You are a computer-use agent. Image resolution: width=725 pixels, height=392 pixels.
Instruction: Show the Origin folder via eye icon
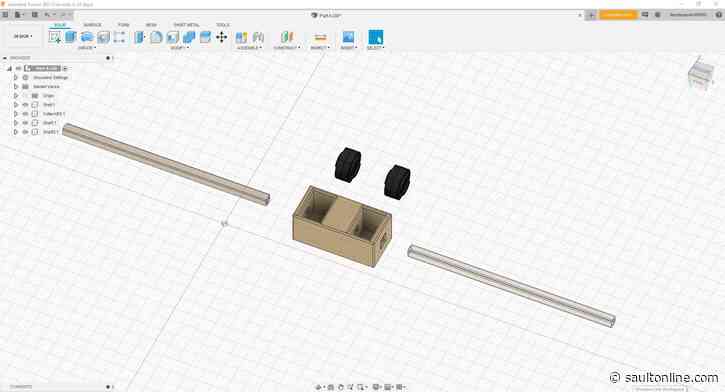click(25, 96)
